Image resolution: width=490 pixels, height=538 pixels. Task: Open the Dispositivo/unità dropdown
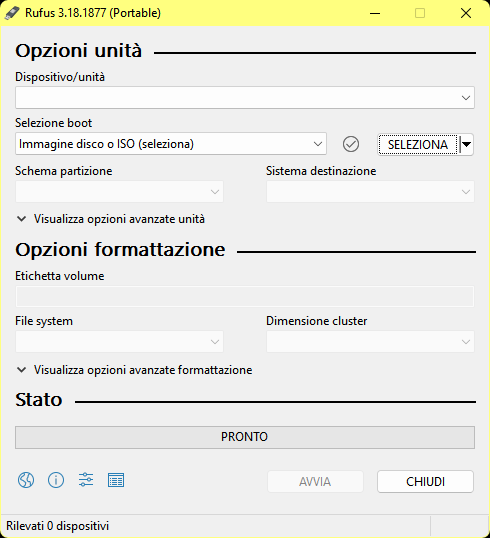point(245,98)
